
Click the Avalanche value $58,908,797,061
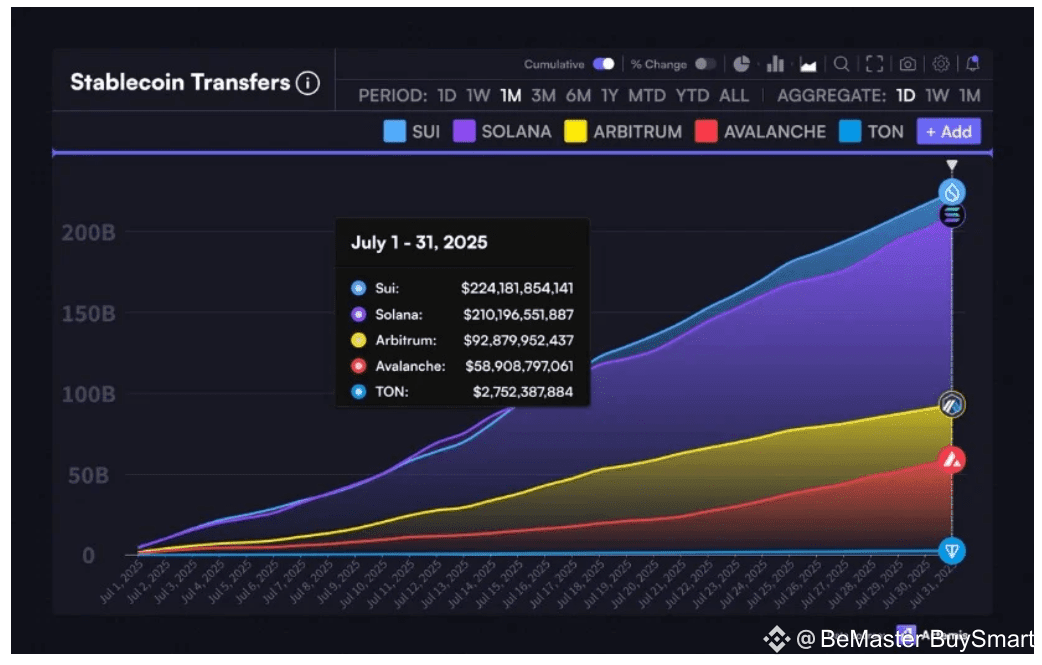tap(519, 366)
